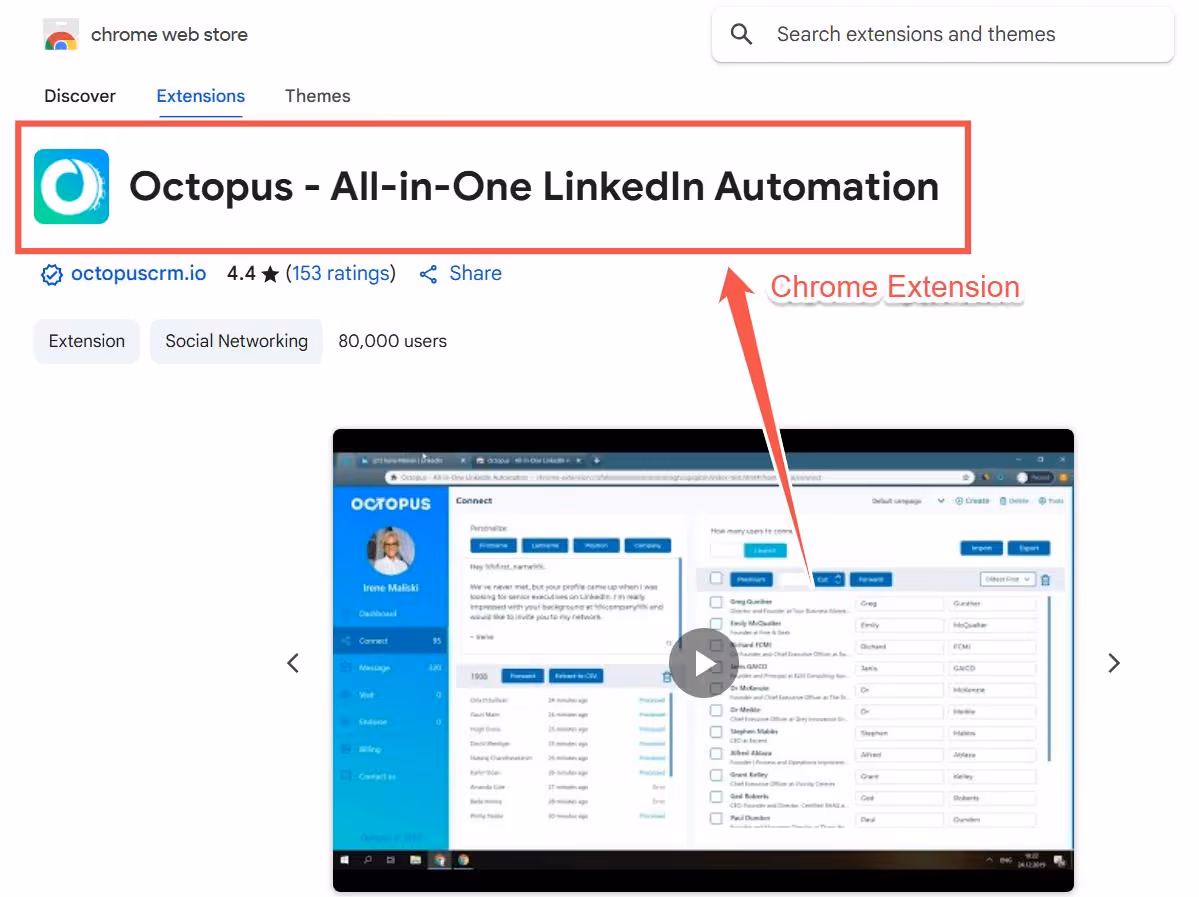This screenshot has height=897, width=1199.
Task: Click the Share icon
Action: pos(428,275)
